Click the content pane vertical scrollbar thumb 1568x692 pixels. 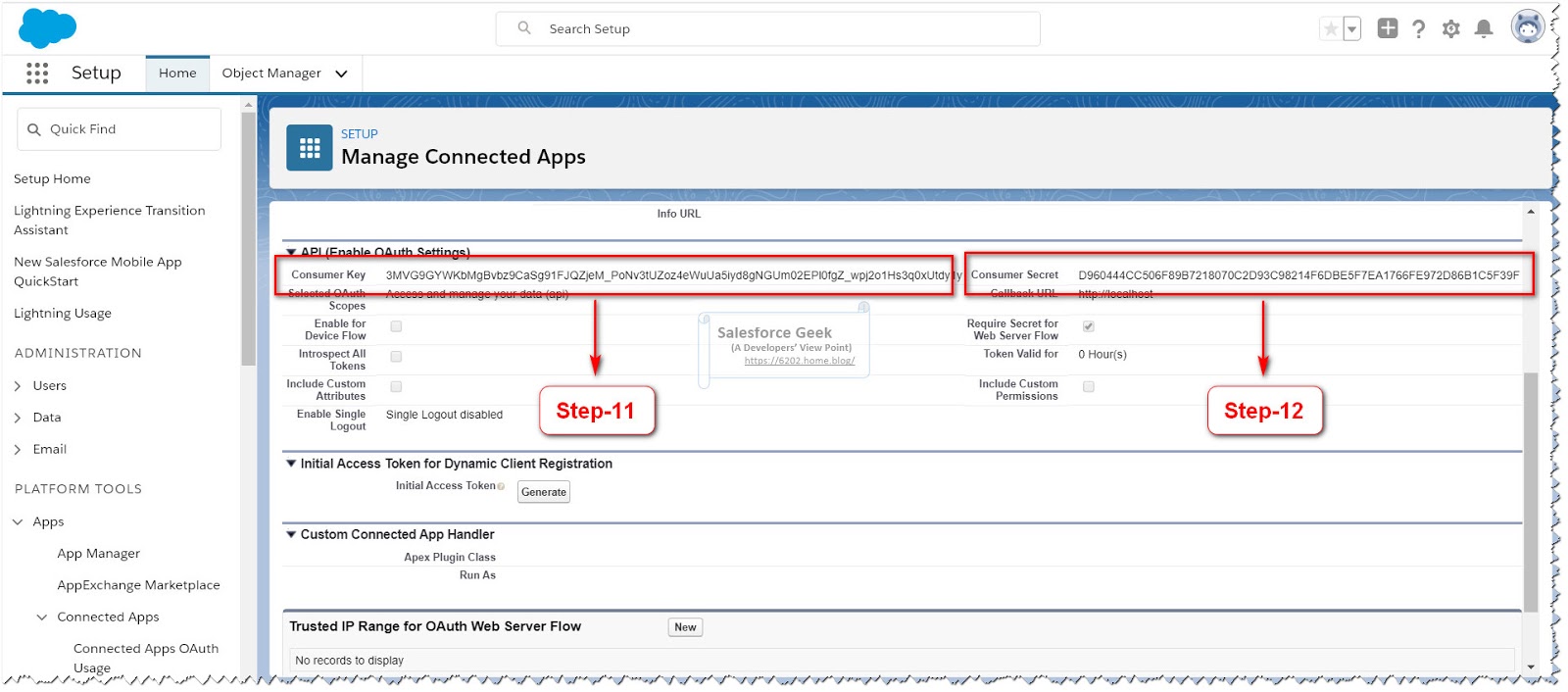(x=1531, y=493)
